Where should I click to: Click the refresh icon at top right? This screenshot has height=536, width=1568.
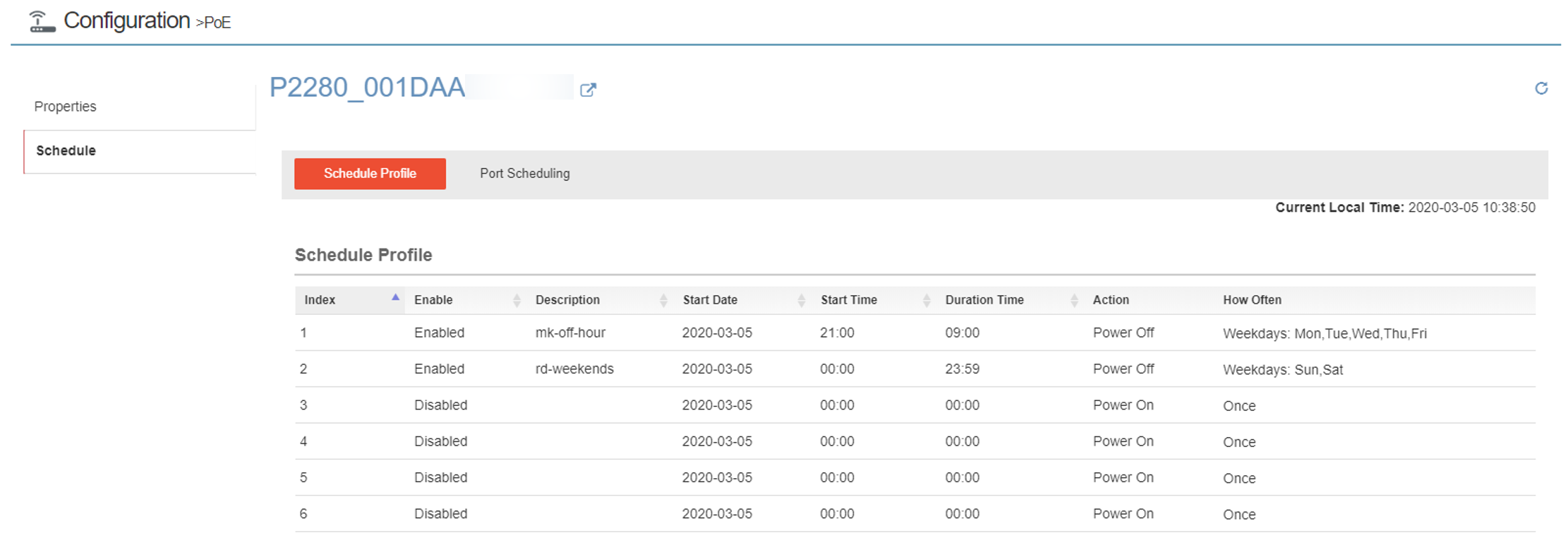(x=1541, y=88)
